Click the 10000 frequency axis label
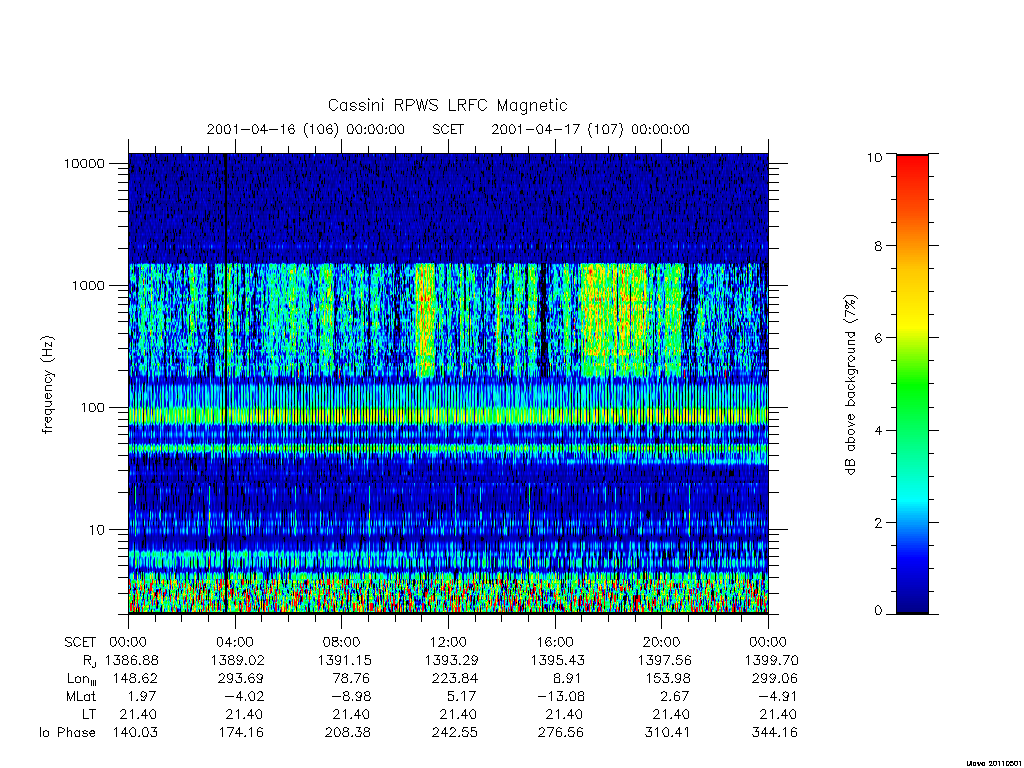Screen dimensions: 1024x768 (84, 163)
